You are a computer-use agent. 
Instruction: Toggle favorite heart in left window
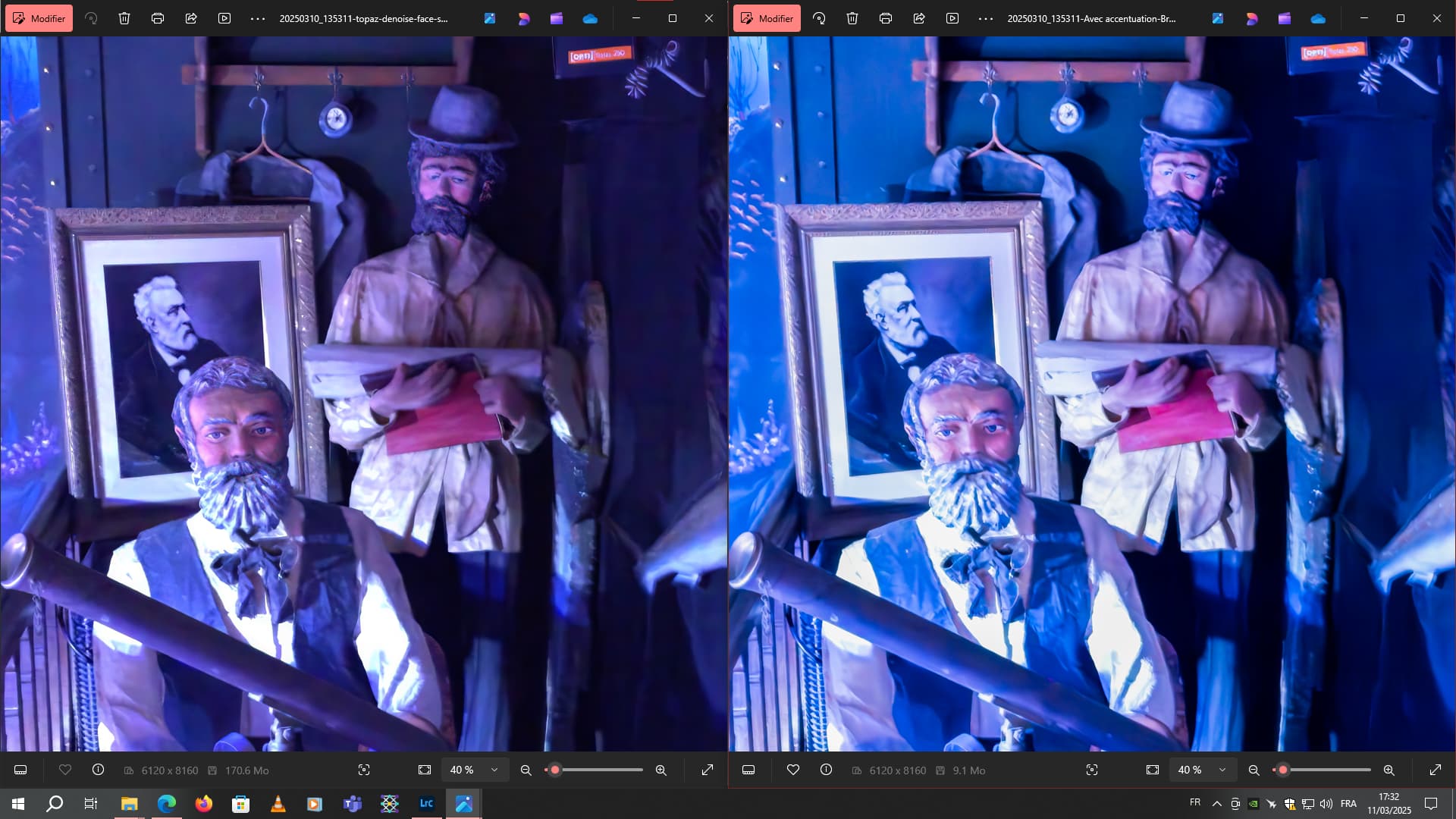coord(65,770)
